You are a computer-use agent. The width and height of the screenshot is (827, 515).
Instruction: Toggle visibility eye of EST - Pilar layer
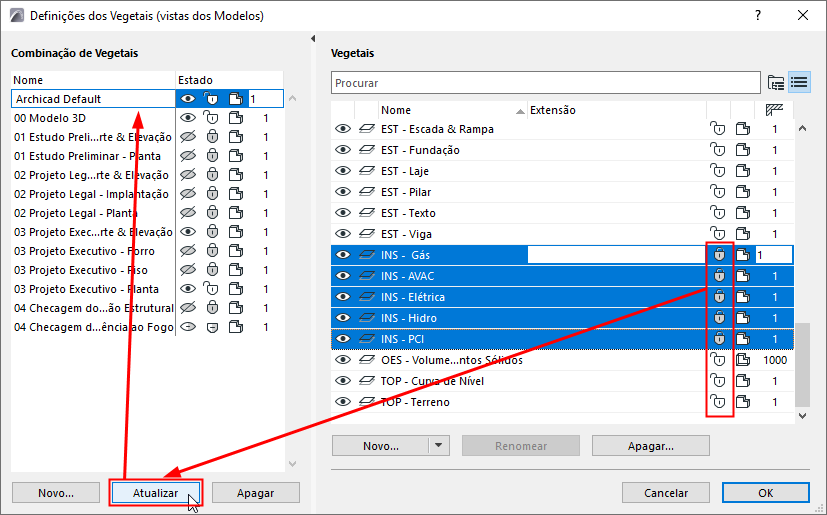pos(343,192)
